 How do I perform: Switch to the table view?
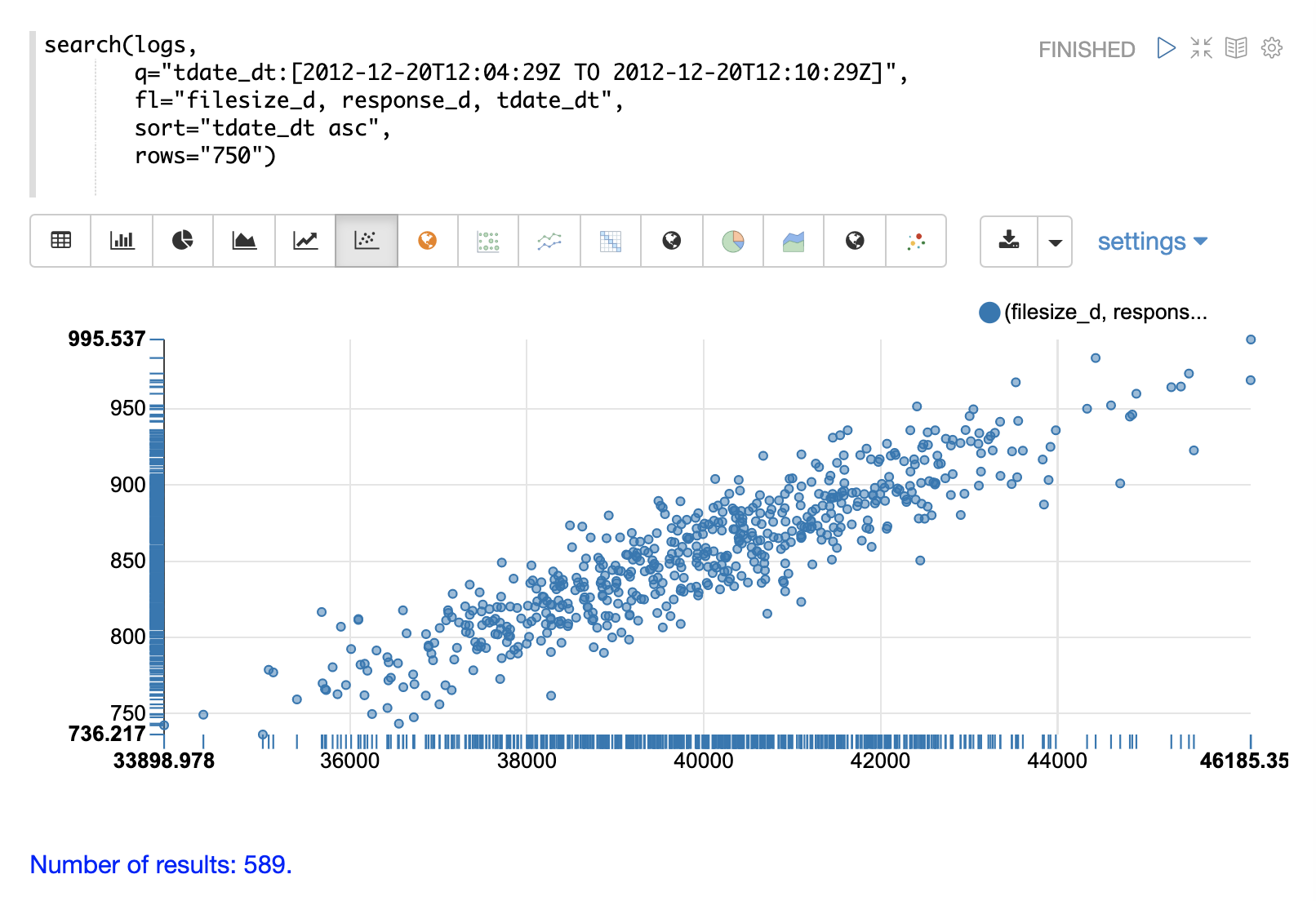60,241
